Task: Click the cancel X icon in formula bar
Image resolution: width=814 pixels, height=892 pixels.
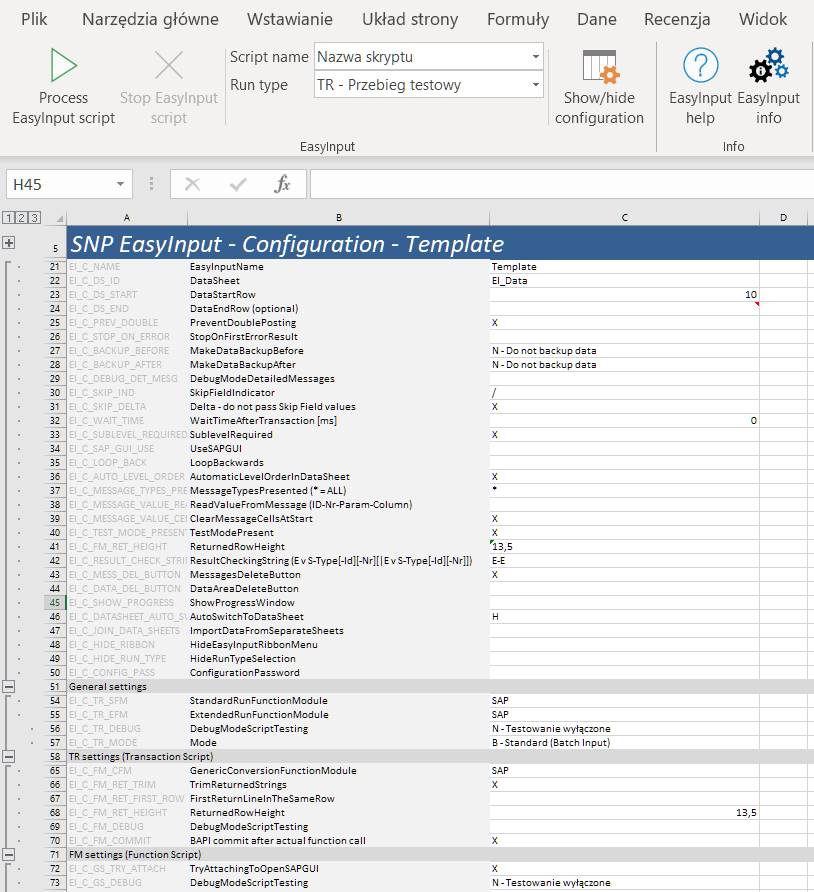Action: [x=193, y=184]
